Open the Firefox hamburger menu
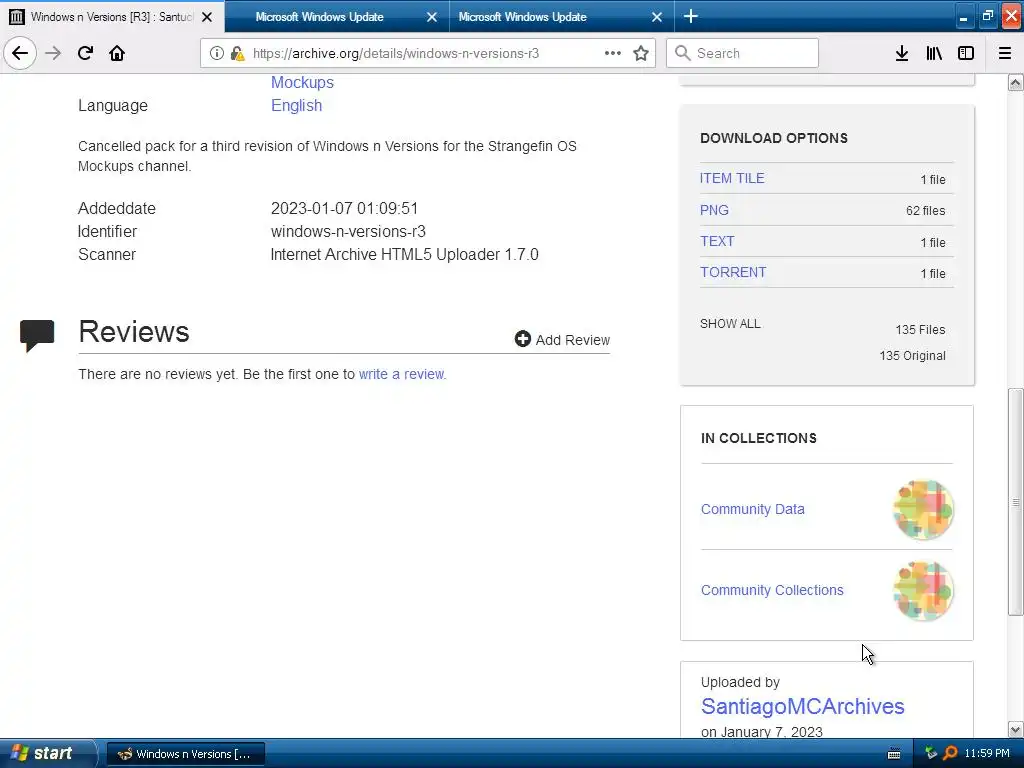This screenshot has height=768, width=1024. point(1005,53)
